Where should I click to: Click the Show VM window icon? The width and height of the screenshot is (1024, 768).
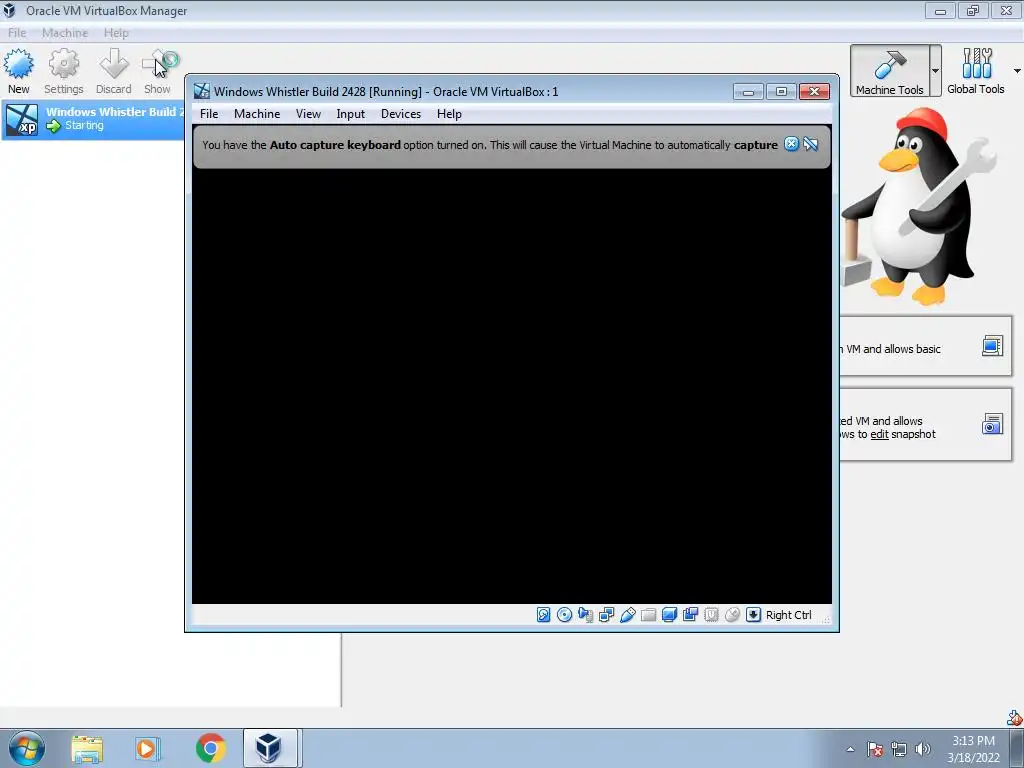(x=159, y=65)
